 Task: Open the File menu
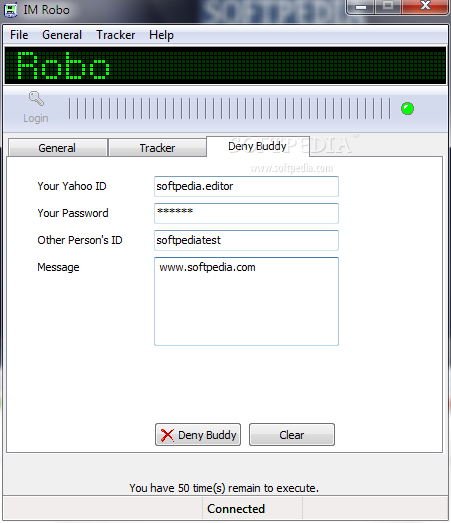pyautogui.click(x=19, y=35)
